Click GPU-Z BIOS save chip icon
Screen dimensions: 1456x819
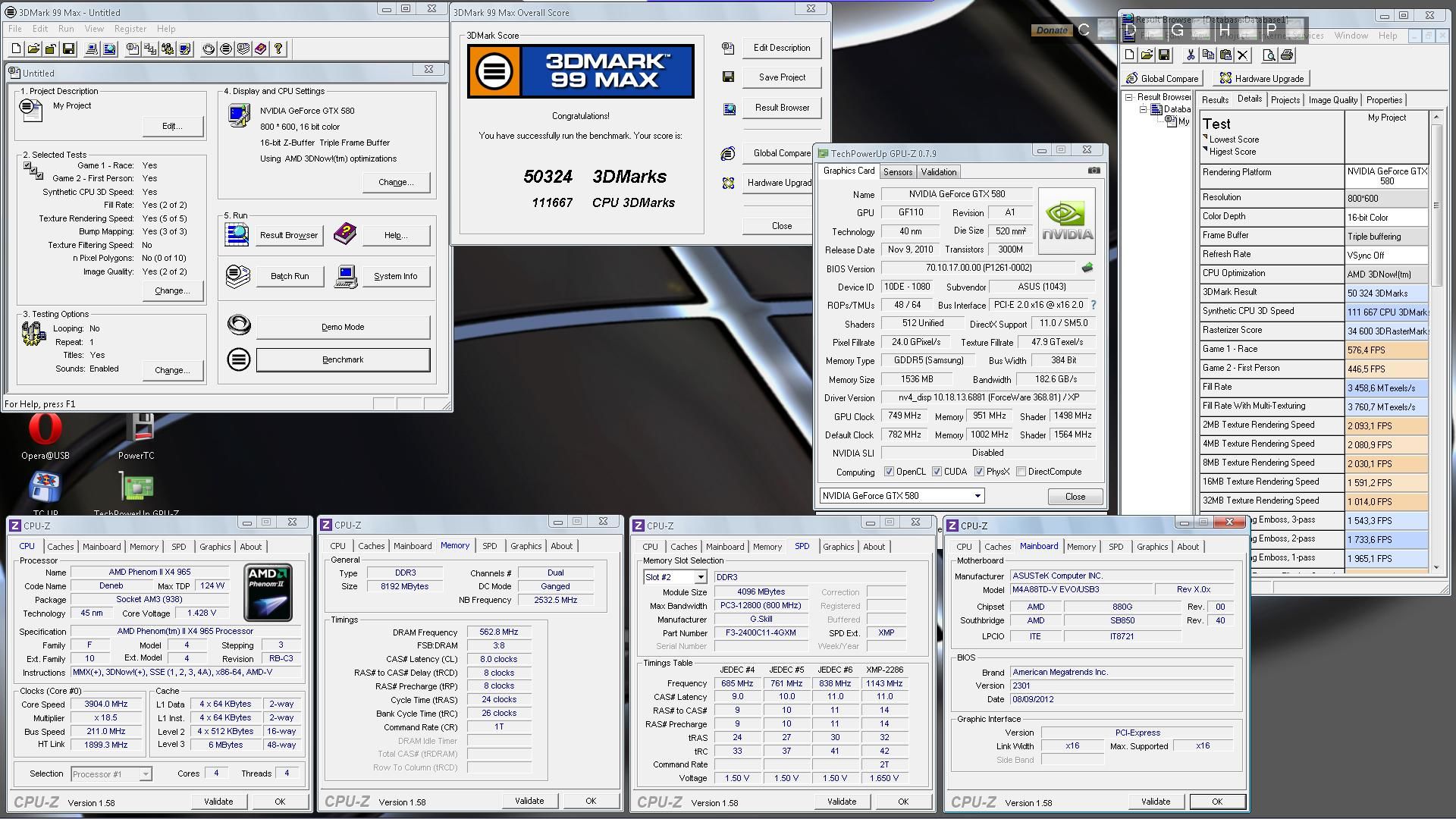tap(1087, 268)
